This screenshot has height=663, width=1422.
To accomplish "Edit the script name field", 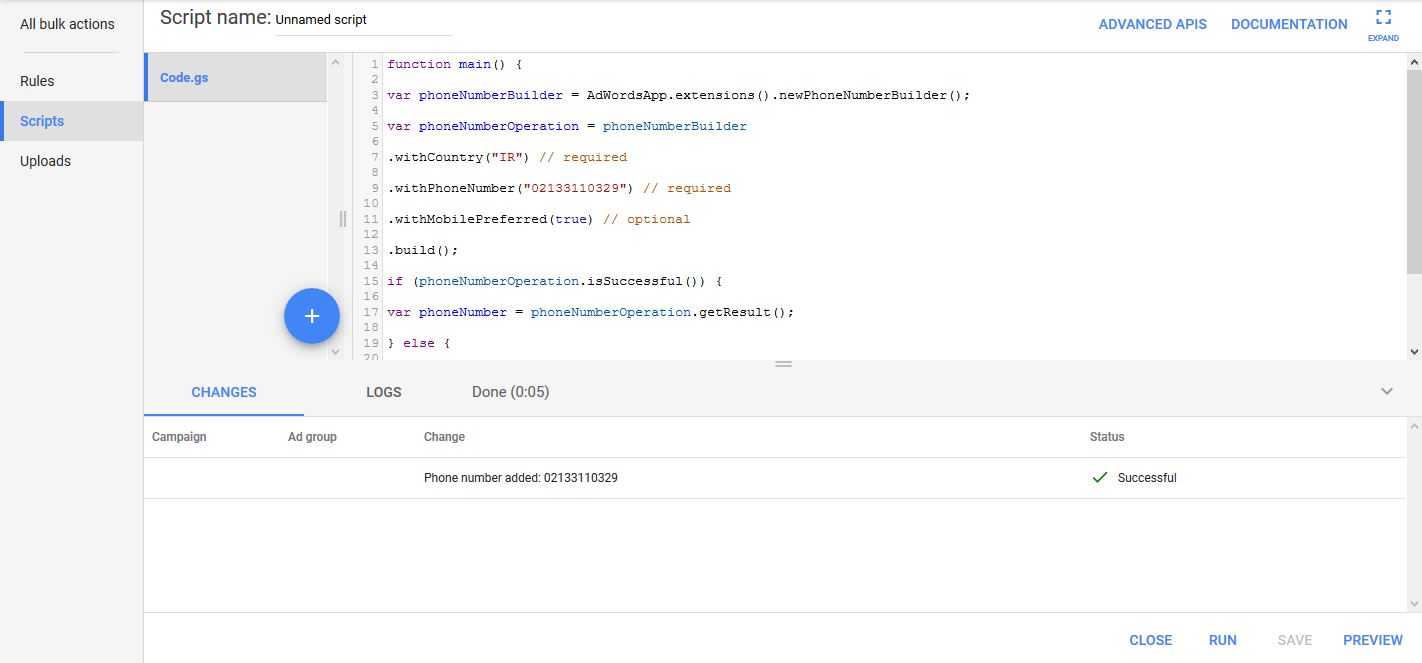I will [363, 20].
